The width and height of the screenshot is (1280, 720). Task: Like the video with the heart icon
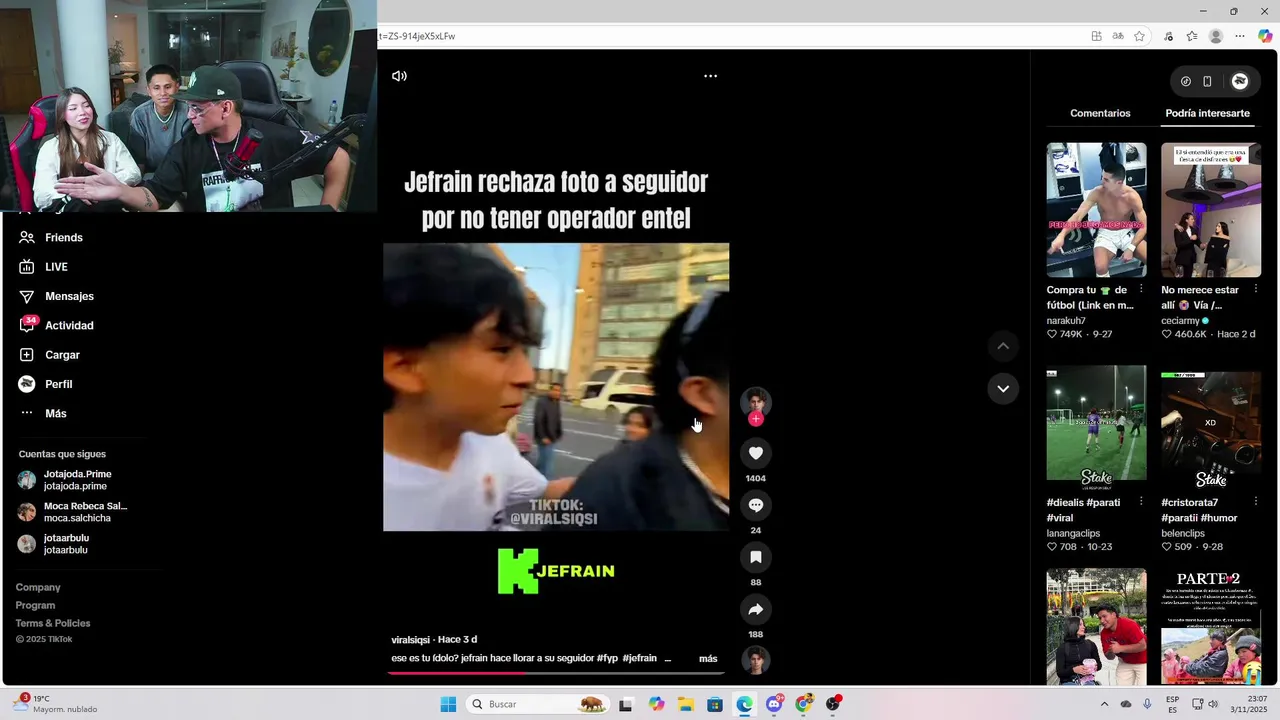(756, 453)
